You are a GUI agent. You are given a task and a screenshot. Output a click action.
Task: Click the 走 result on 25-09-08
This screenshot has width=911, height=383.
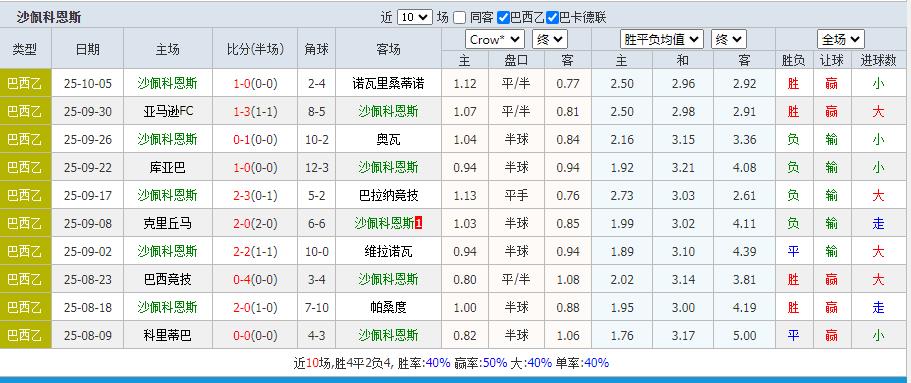click(x=878, y=223)
